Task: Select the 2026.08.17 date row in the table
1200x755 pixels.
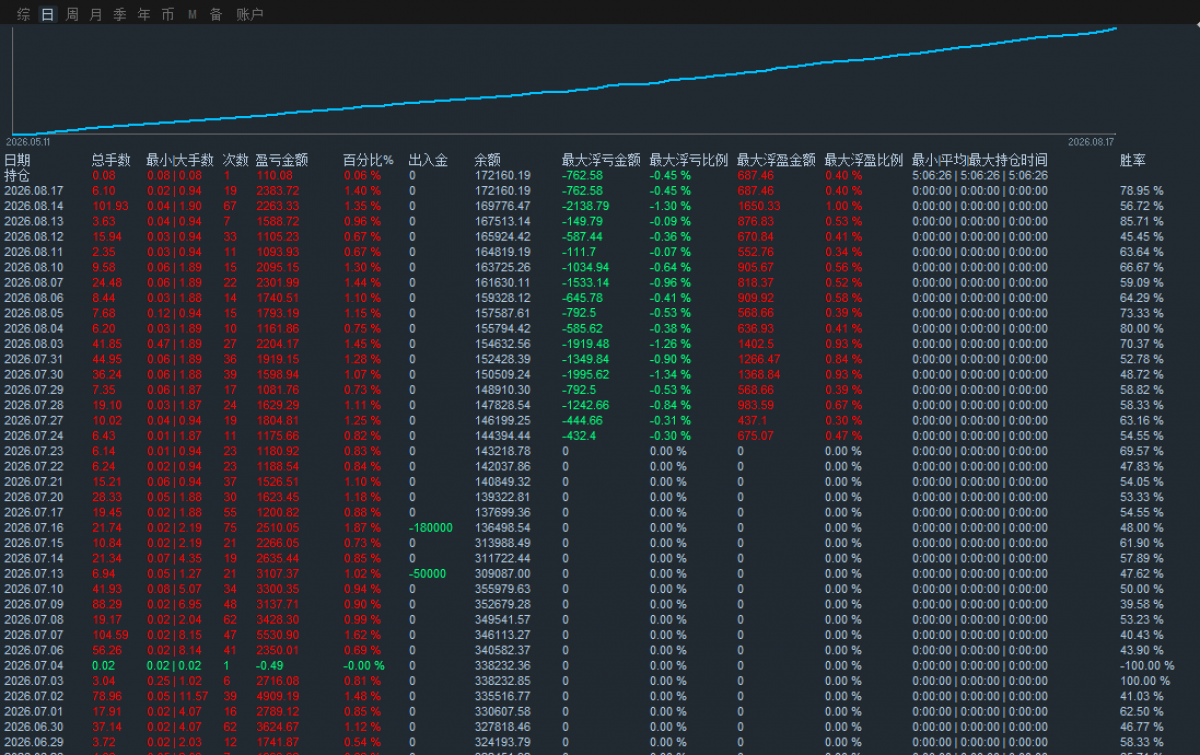Action: 33,191
